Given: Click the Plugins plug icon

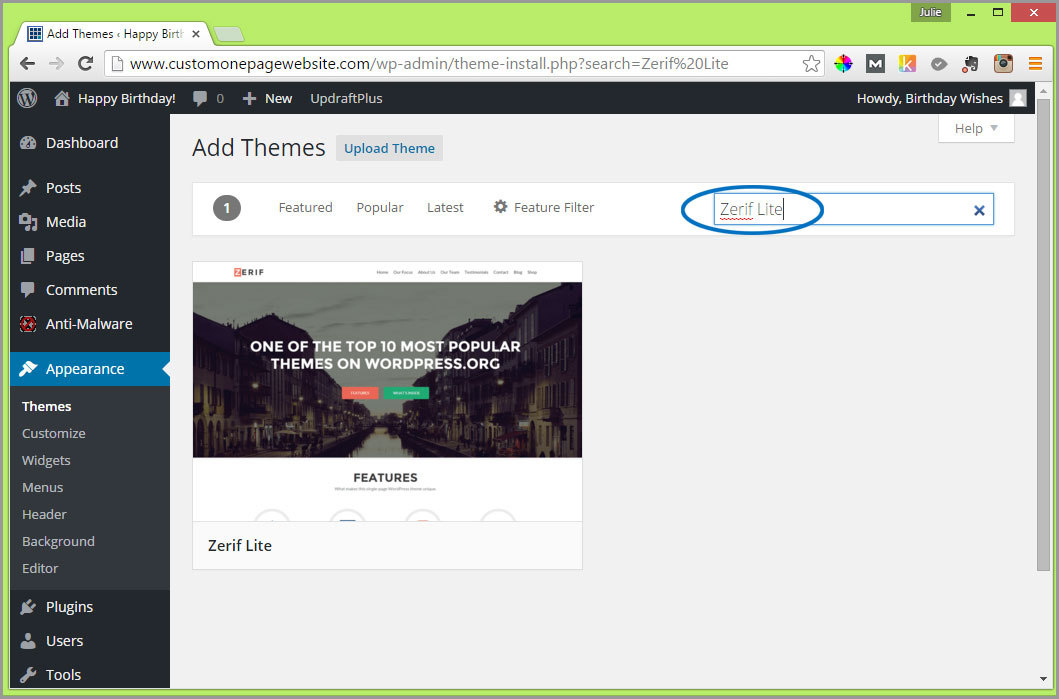Looking at the screenshot, I should (x=28, y=606).
